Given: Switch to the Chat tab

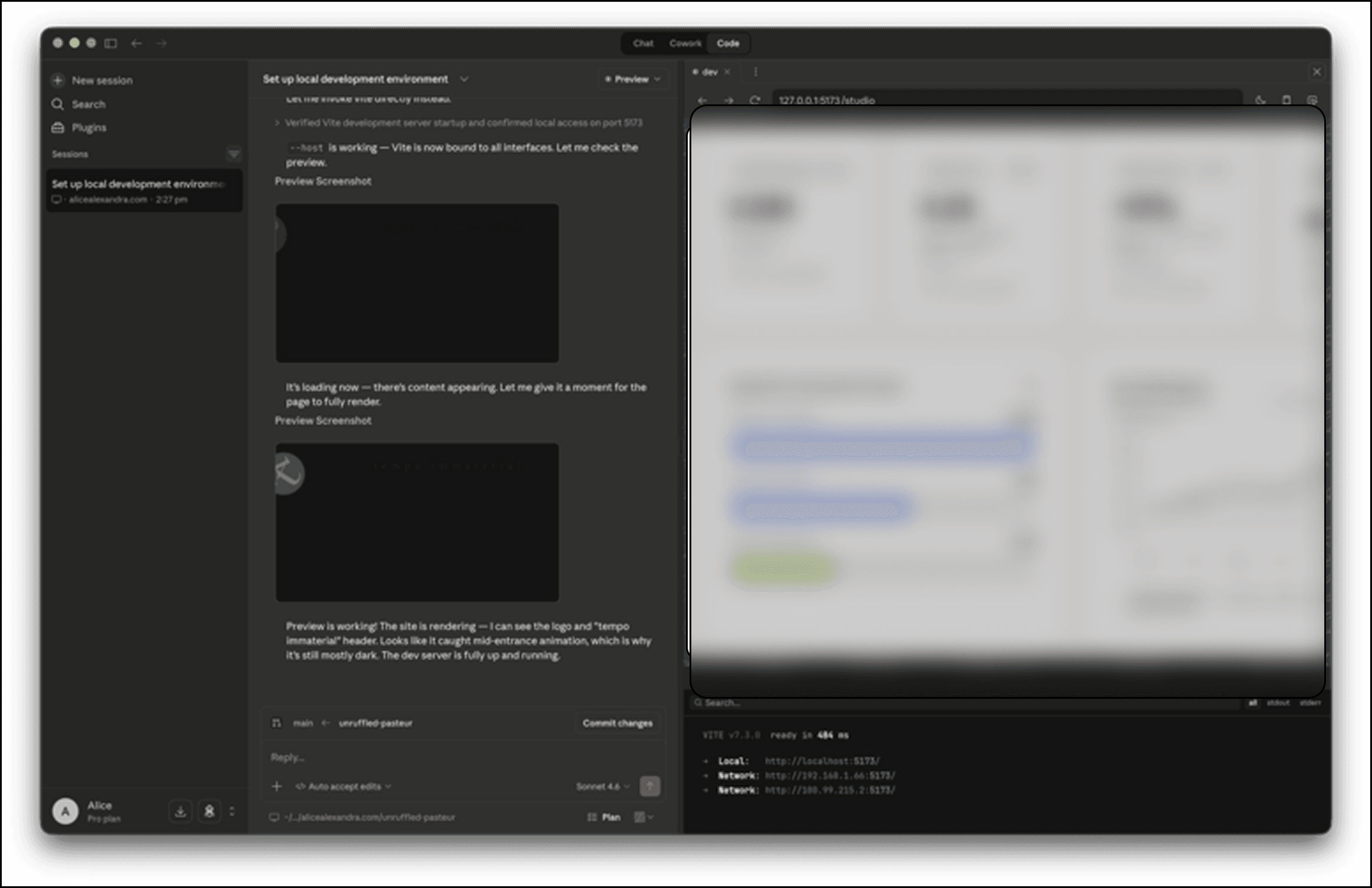Looking at the screenshot, I should (643, 43).
